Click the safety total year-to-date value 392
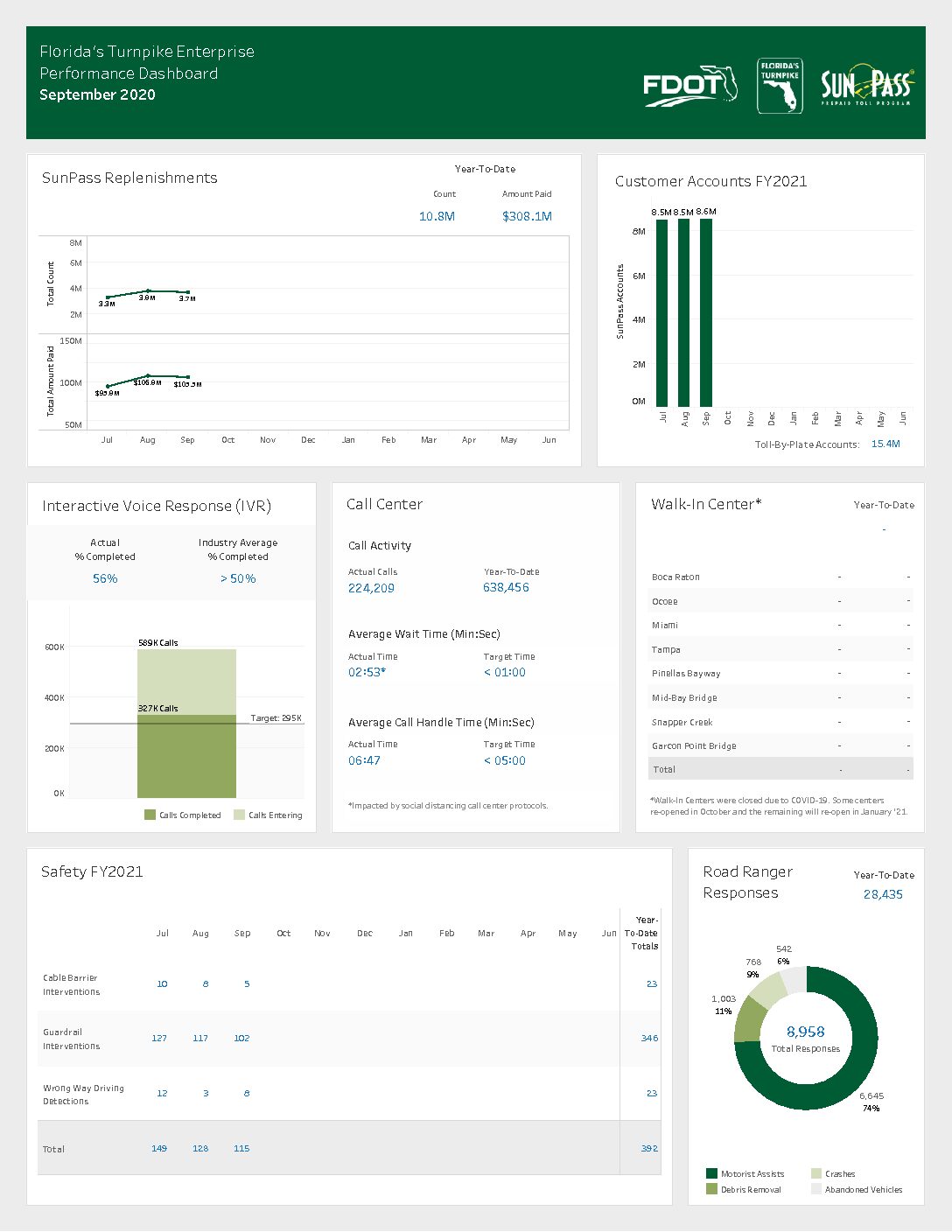Image resolution: width=952 pixels, height=1232 pixels. pos(649,1148)
